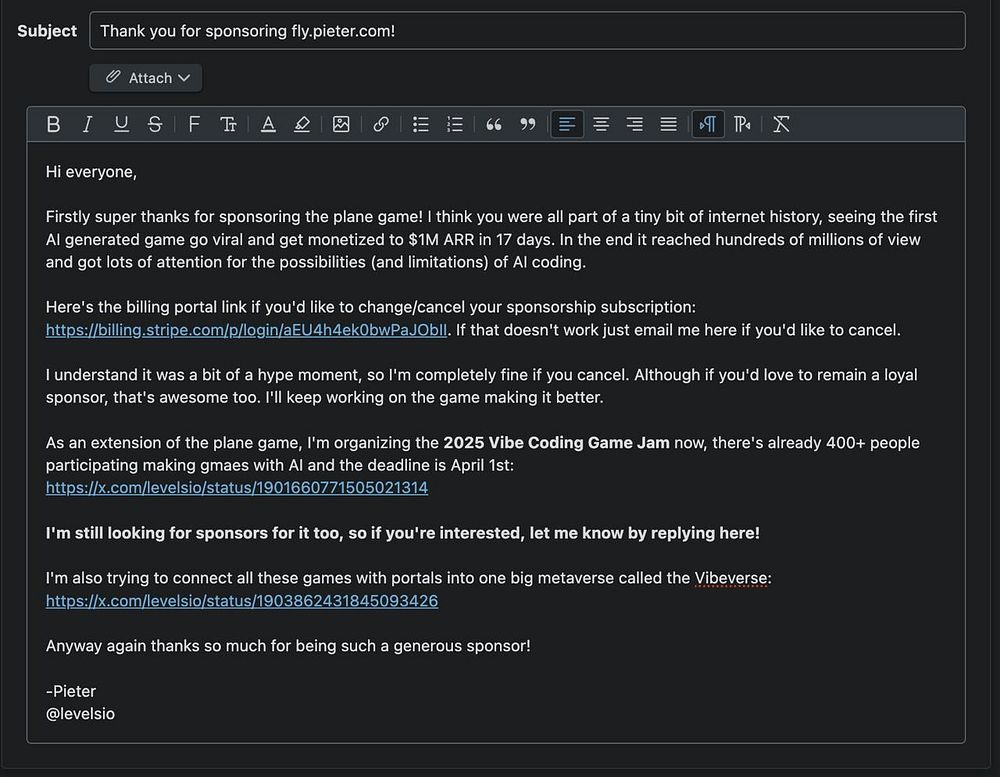Toggle italic formatting
The image size is (1000, 777).
coord(87,124)
